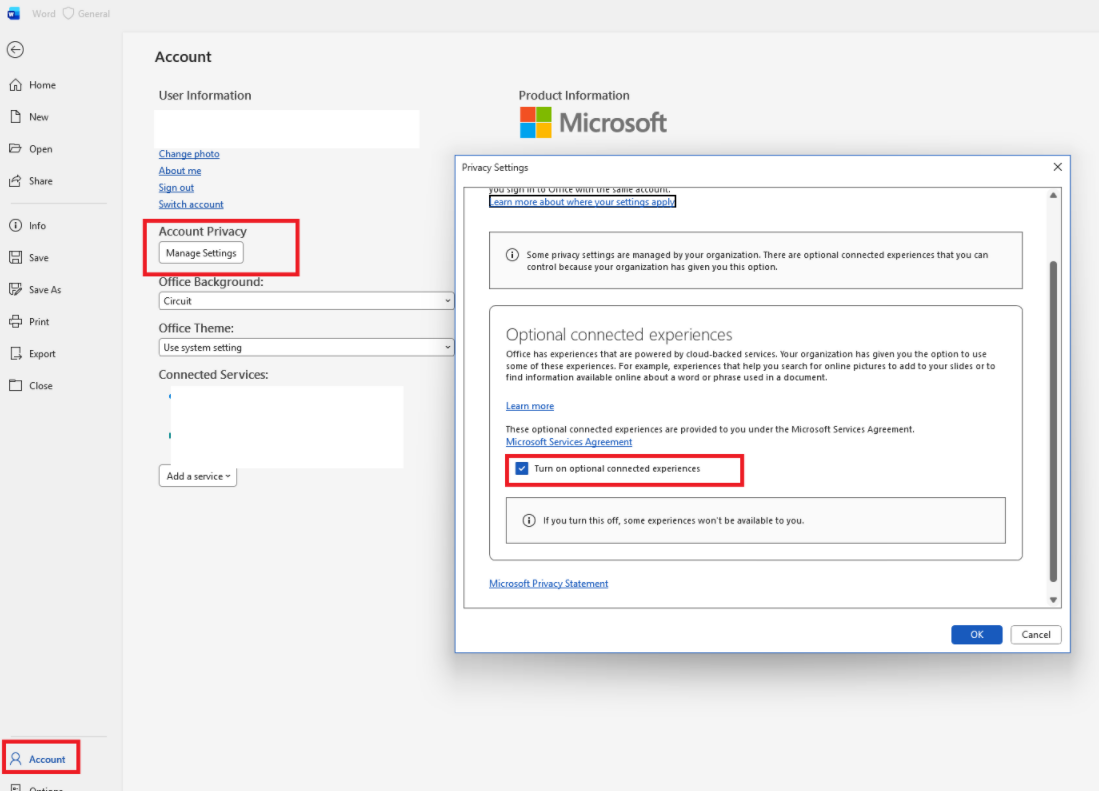Confirm Privacy Settings with OK

coord(976,635)
